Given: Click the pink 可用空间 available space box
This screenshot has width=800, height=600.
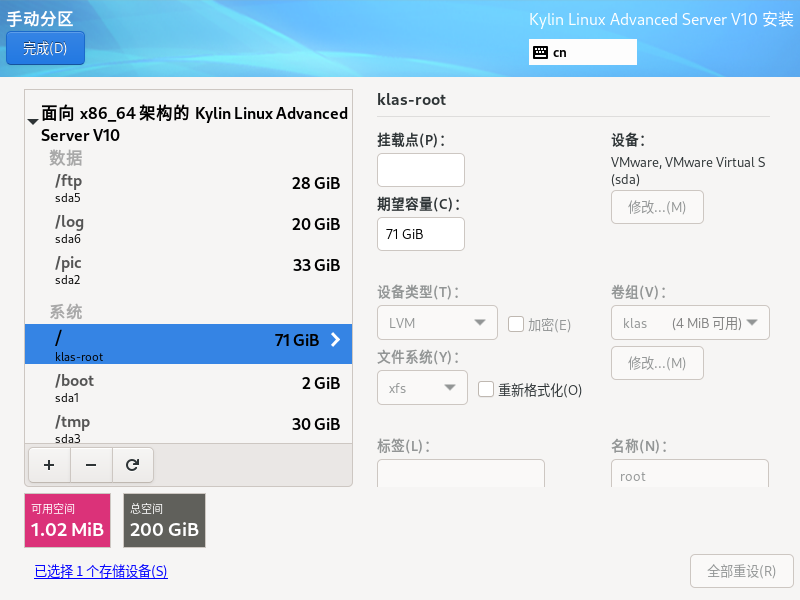Looking at the screenshot, I should [x=67, y=520].
